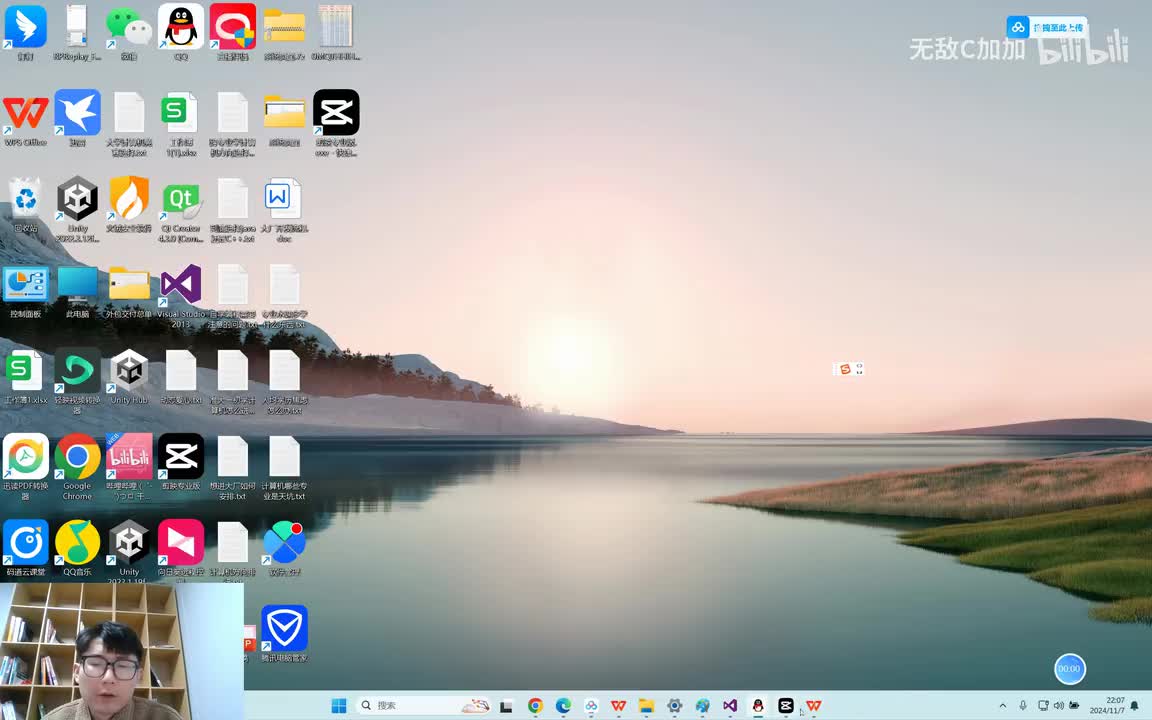This screenshot has width=1152, height=720.
Task: Select the 计算机哪些专业是天坑.txt file
Action: (284, 456)
